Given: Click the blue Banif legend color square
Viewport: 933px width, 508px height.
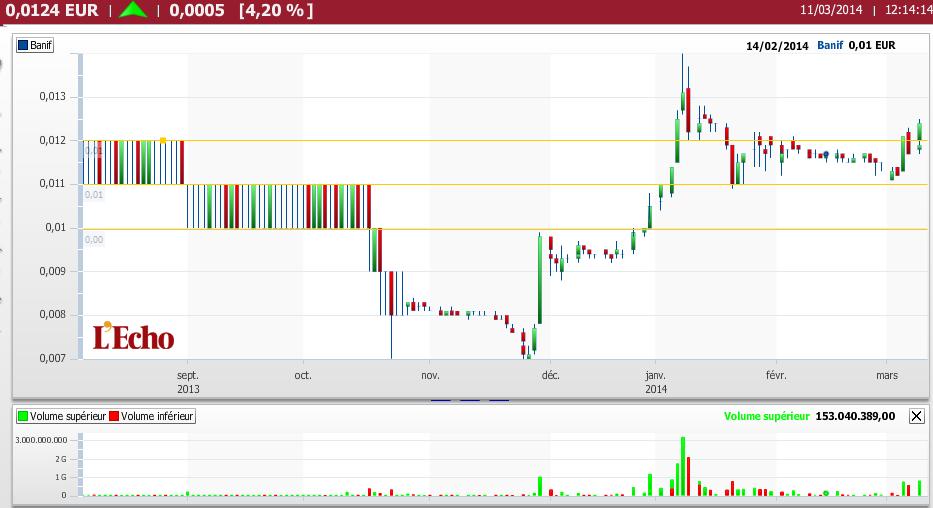Looking at the screenshot, I should click(x=23, y=45).
